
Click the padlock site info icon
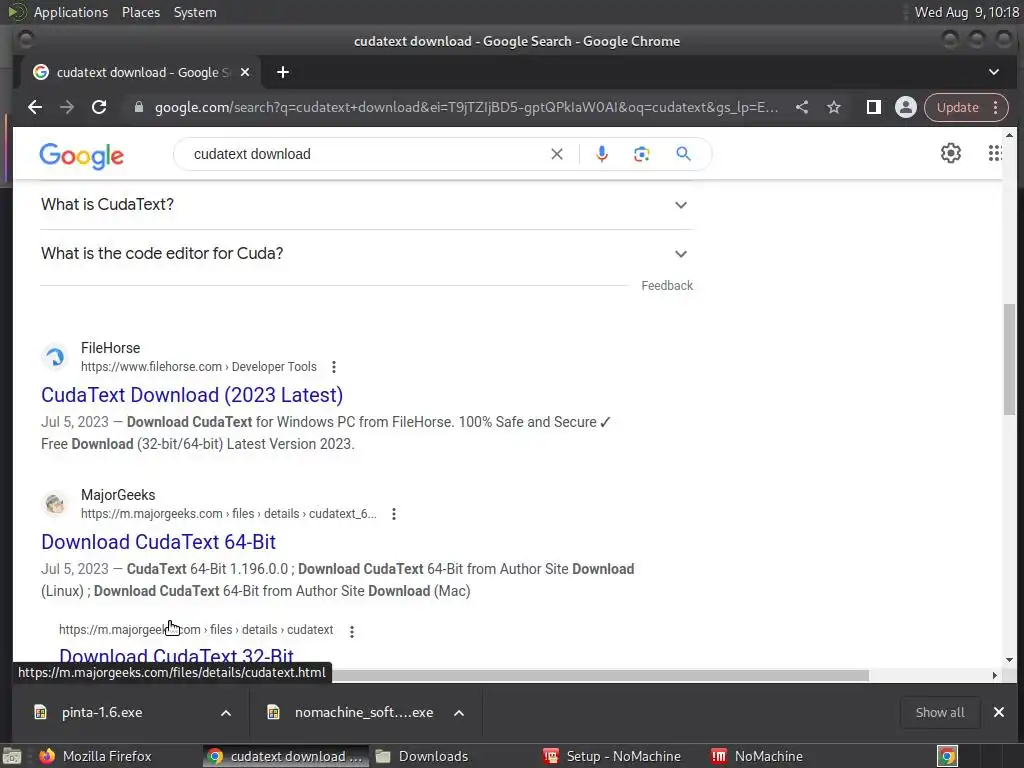pyautogui.click(x=138, y=108)
